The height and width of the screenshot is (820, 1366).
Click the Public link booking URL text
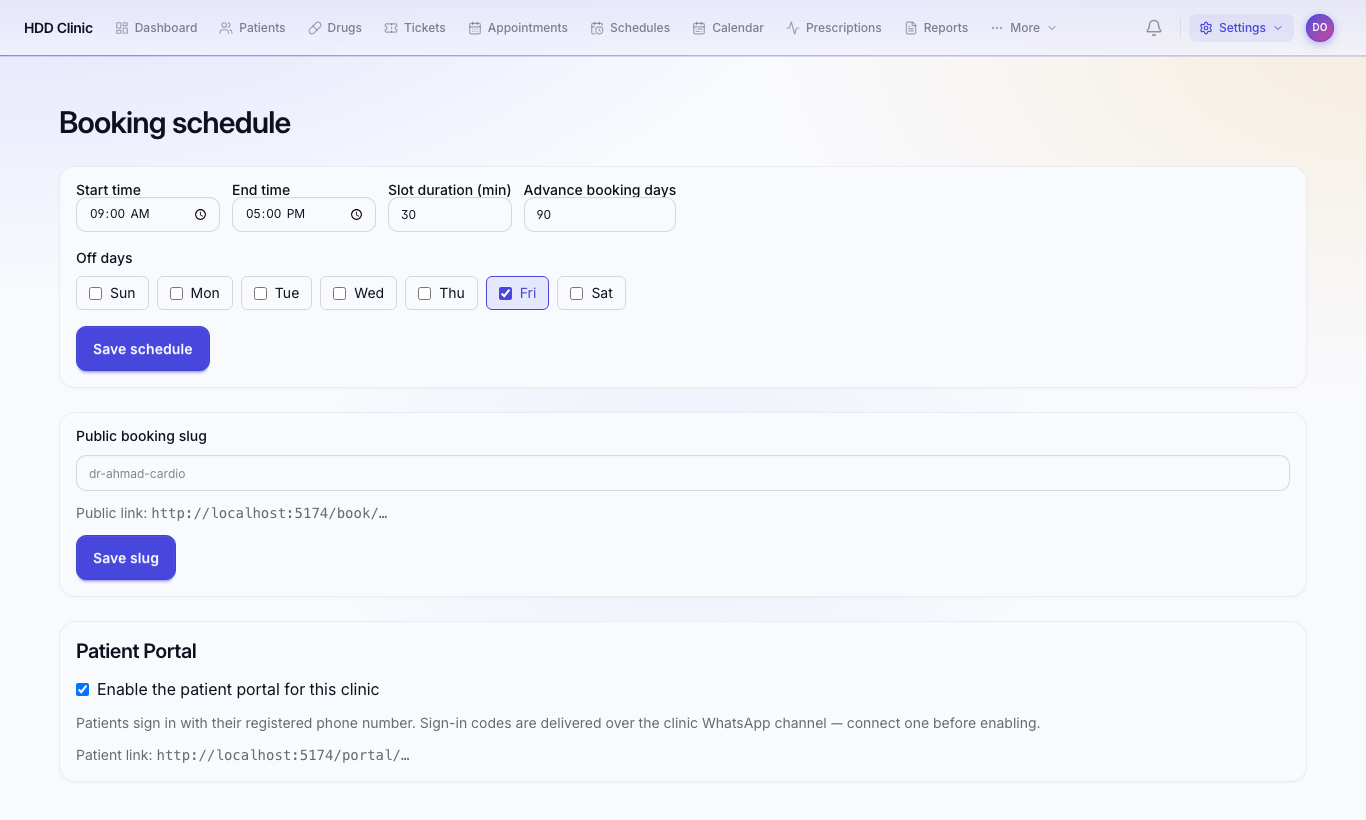coord(269,513)
